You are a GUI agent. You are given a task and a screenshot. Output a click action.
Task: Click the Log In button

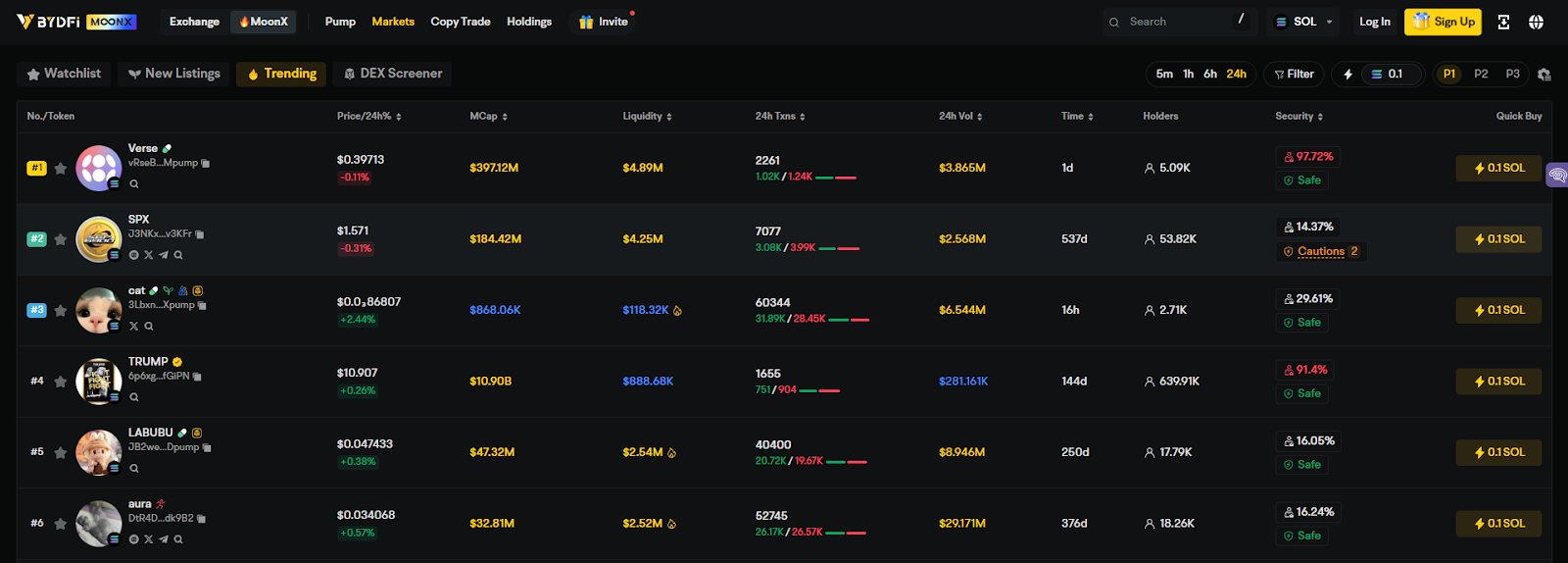coord(1374,22)
